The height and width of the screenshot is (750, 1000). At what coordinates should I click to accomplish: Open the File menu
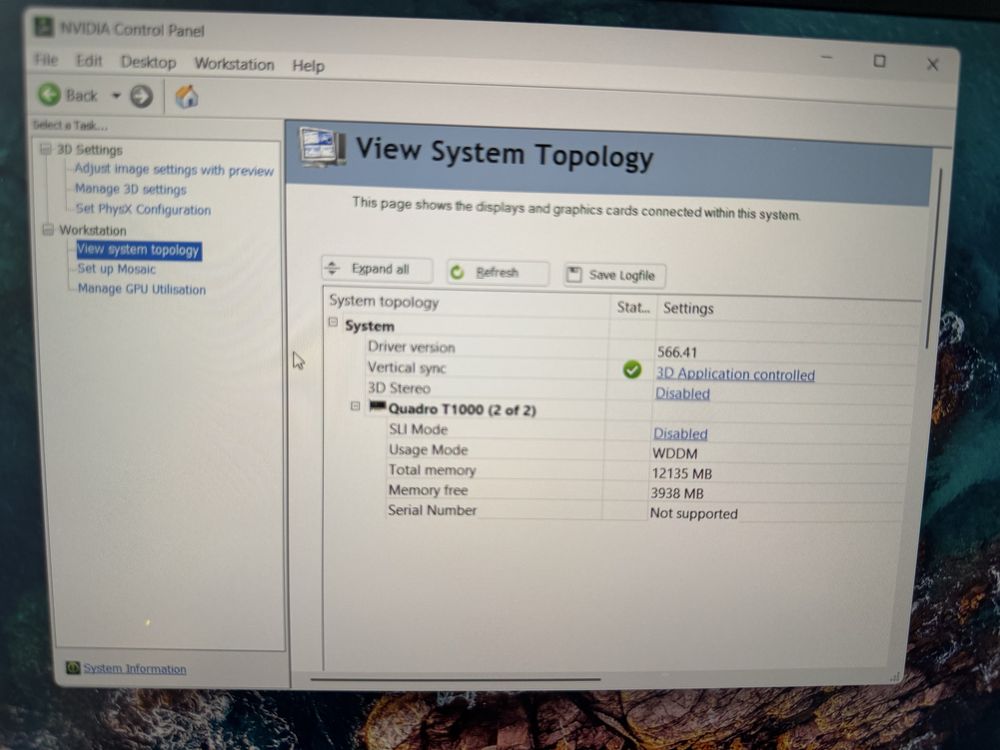point(46,59)
